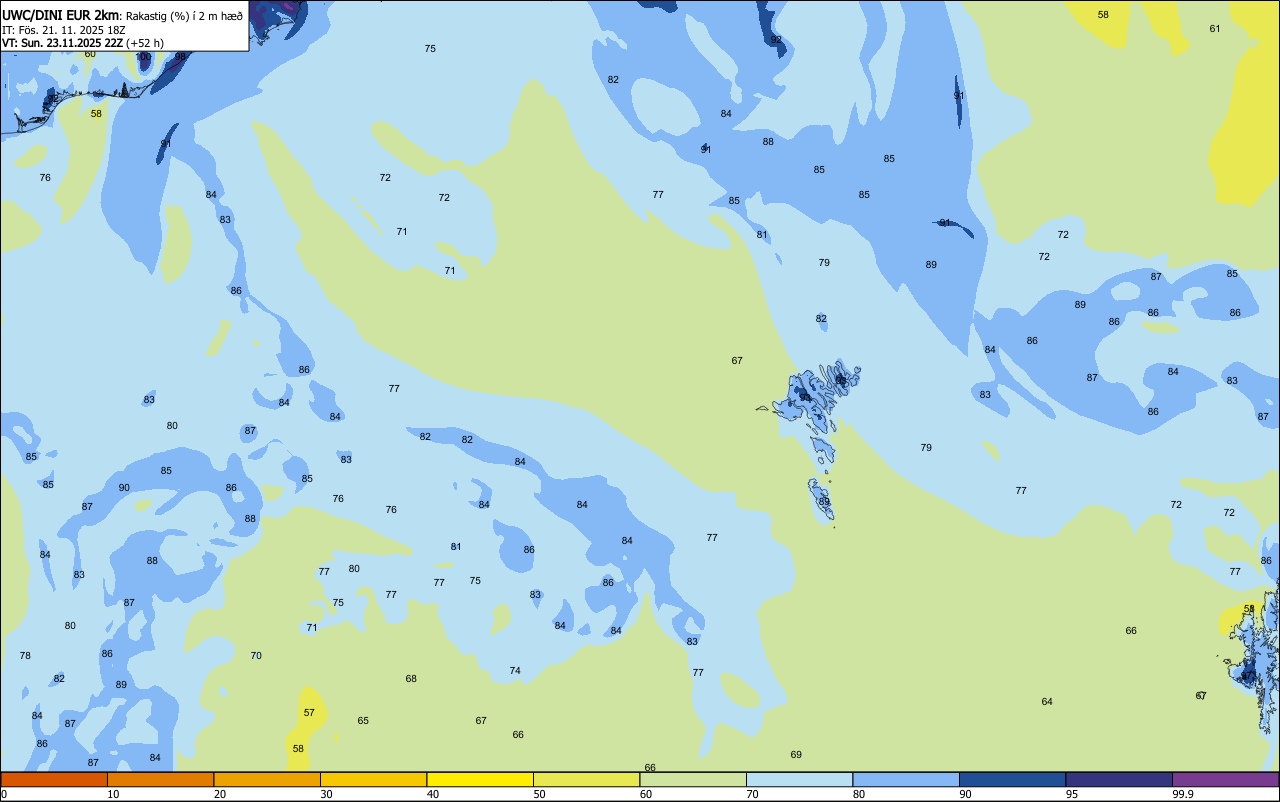The image size is (1280, 802).
Task: Pick the 20–30 legend color segment
Action: (267, 779)
